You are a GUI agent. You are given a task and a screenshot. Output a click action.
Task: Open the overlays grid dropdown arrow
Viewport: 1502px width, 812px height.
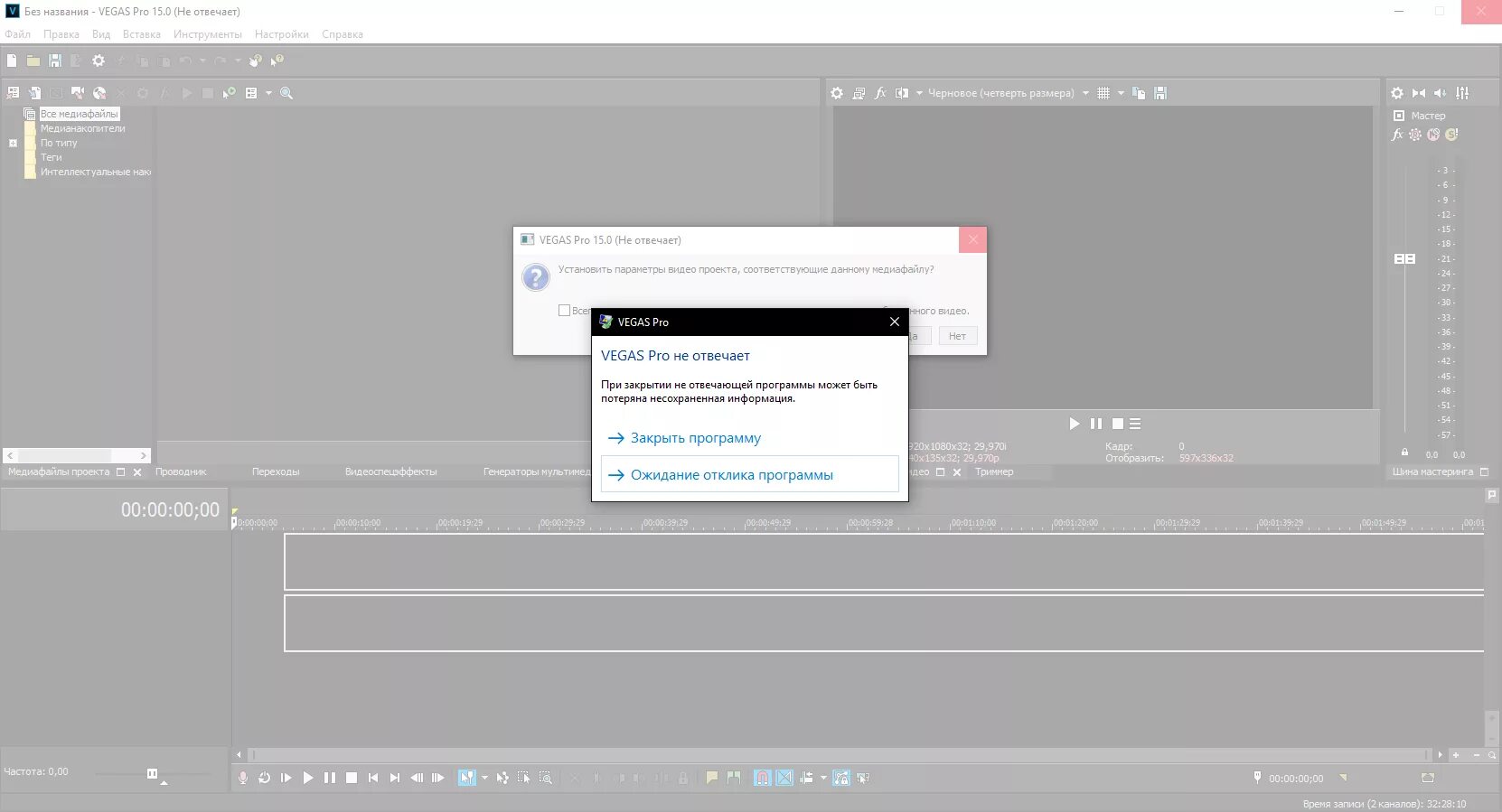click(x=1121, y=93)
